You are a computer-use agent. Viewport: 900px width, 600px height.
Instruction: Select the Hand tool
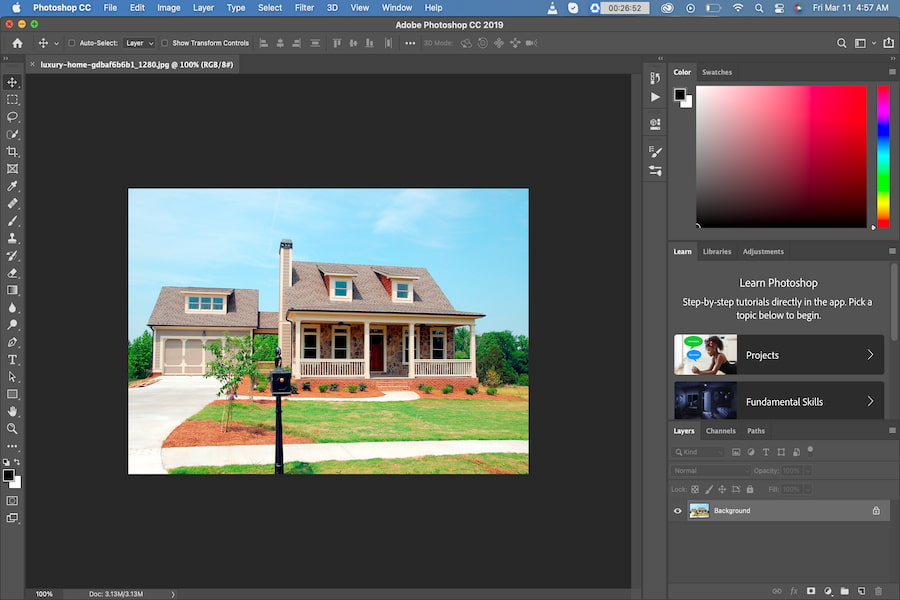pyautogui.click(x=12, y=411)
